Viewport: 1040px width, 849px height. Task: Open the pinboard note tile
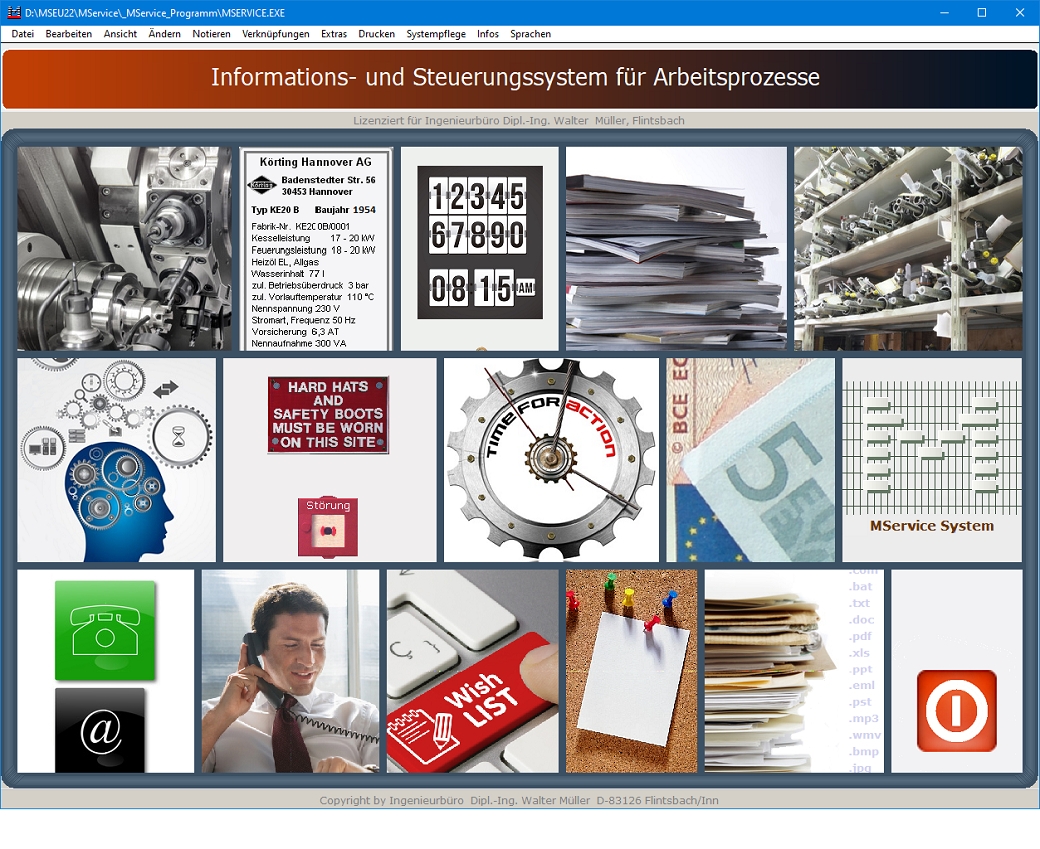coord(631,671)
